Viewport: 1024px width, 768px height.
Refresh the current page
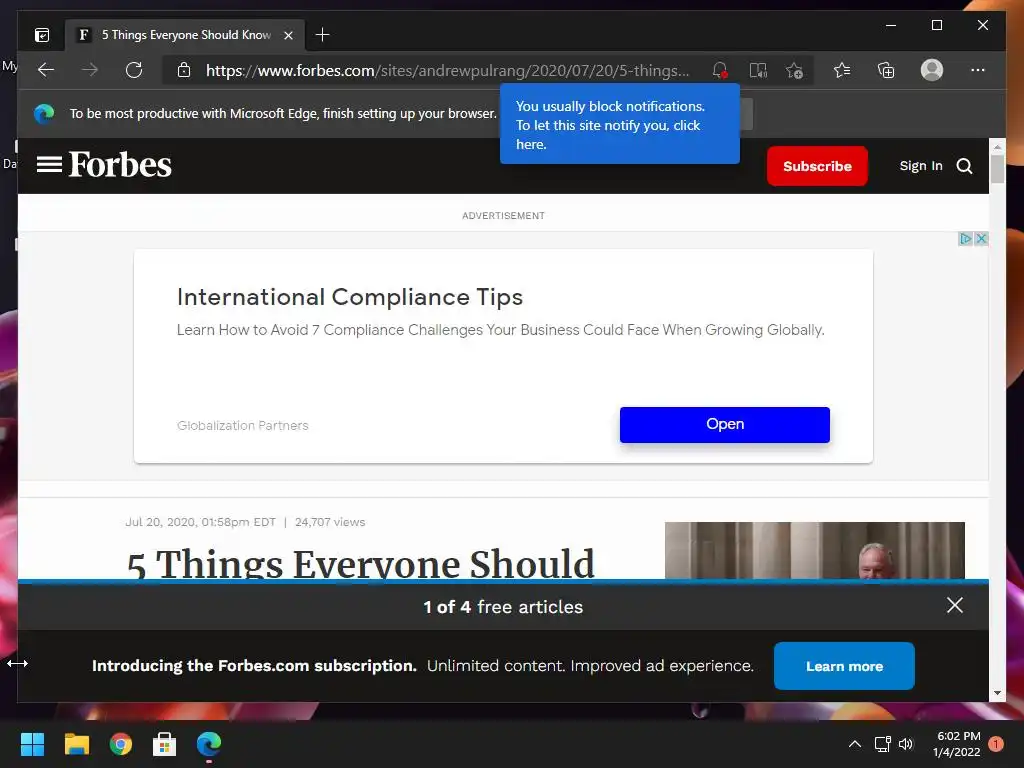coord(134,70)
